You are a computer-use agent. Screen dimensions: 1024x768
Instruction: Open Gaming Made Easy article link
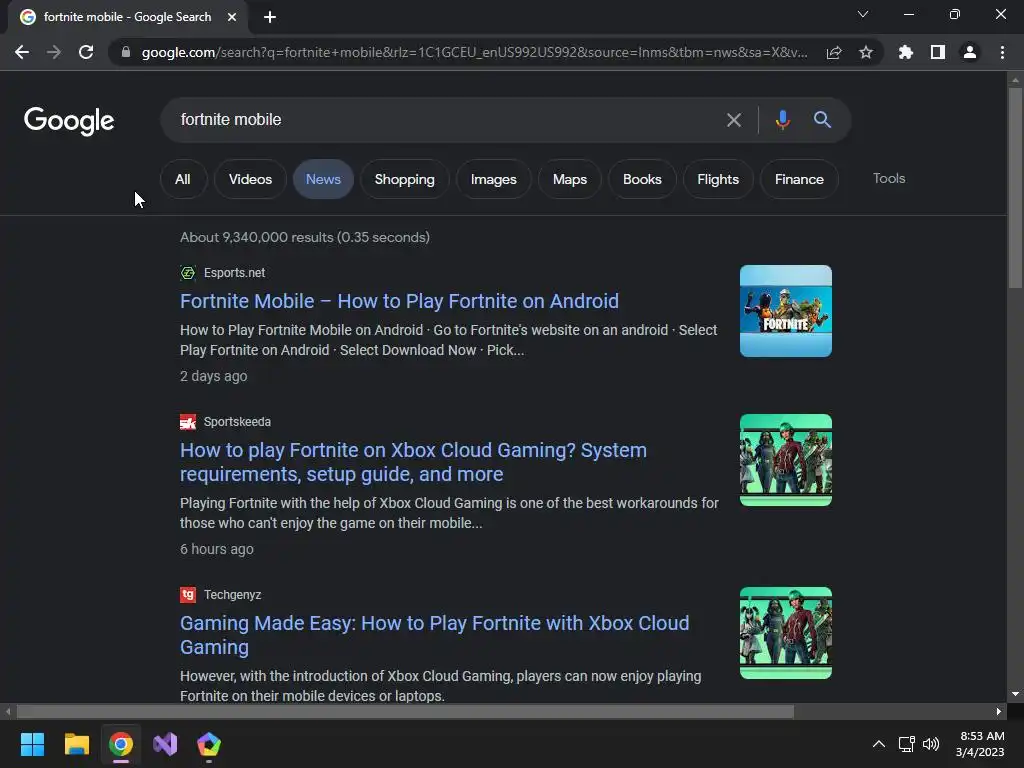(x=434, y=635)
